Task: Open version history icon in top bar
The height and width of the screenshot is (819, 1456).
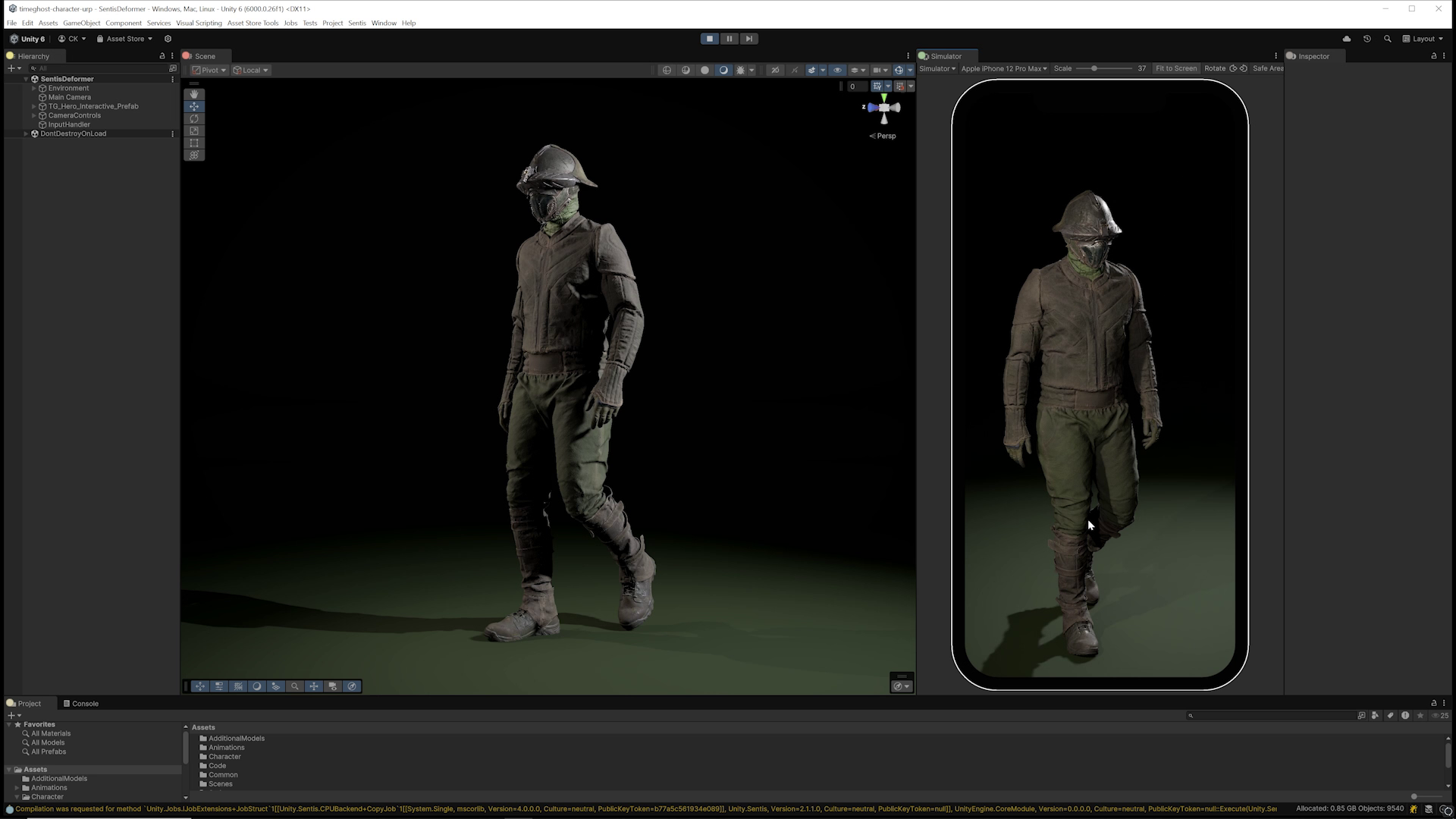Action: point(1367,39)
